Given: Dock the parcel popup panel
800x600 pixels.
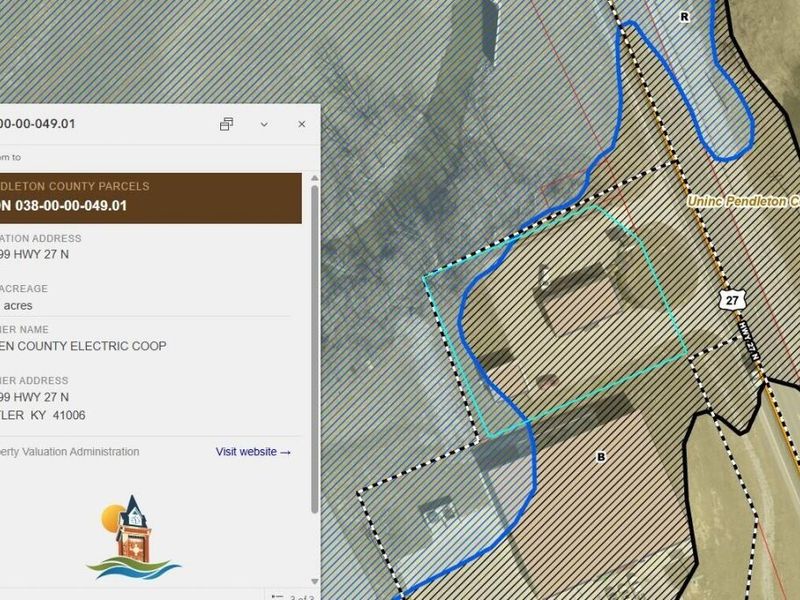Looking at the screenshot, I should [226, 124].
